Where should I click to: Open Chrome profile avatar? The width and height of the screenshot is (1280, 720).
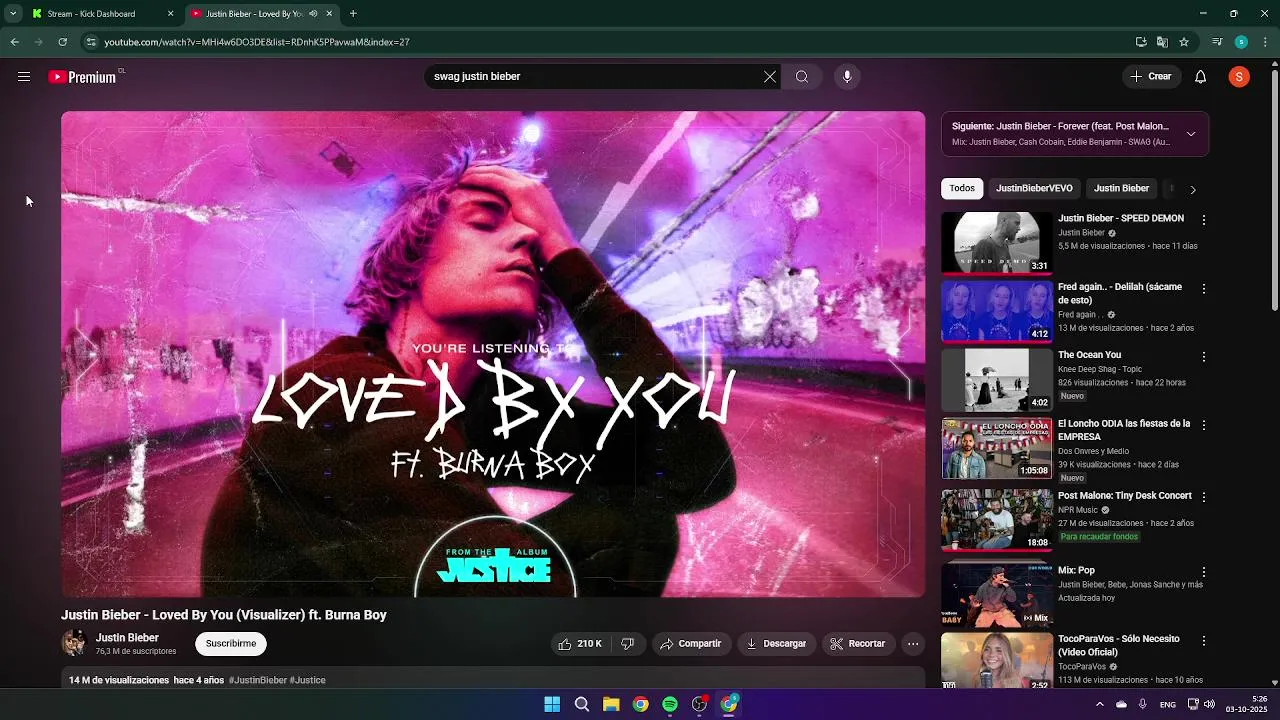pyautogui.click(x=1241, y=42)
